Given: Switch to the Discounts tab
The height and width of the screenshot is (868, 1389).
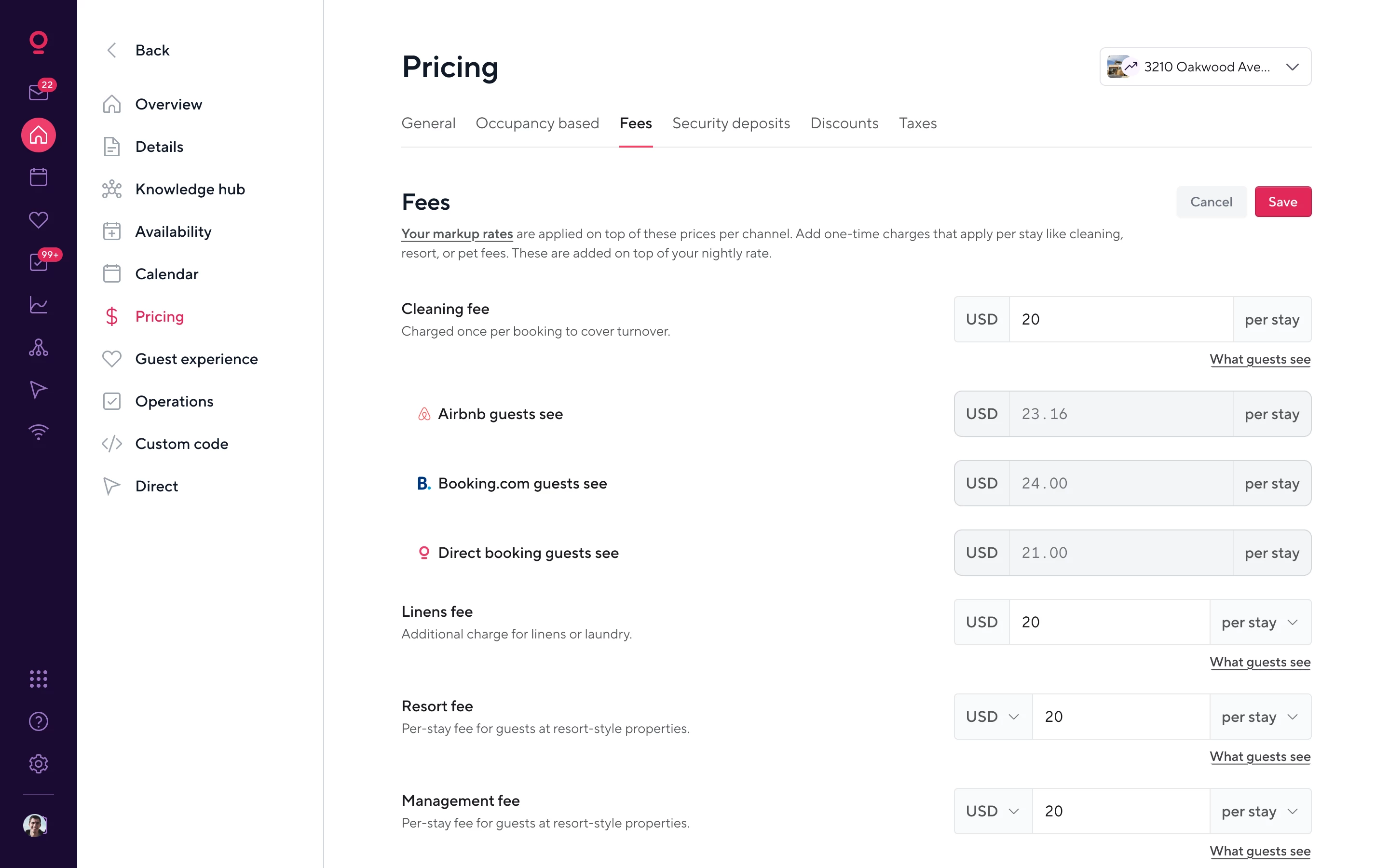Looking at the screenshot, I should click(x=844, y=123).
